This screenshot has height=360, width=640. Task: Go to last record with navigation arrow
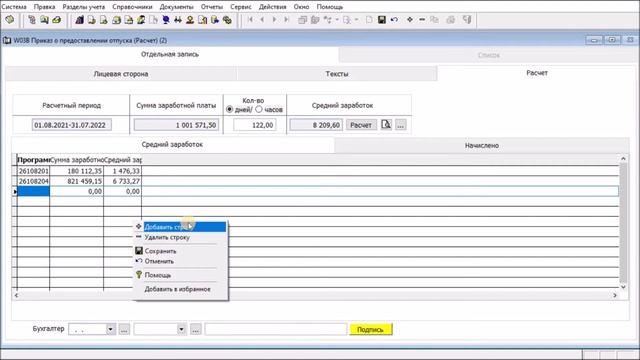(287, 20)
